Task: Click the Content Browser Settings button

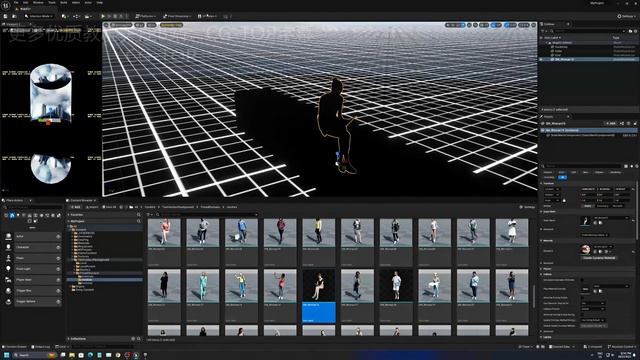Action: click(527, 207)
